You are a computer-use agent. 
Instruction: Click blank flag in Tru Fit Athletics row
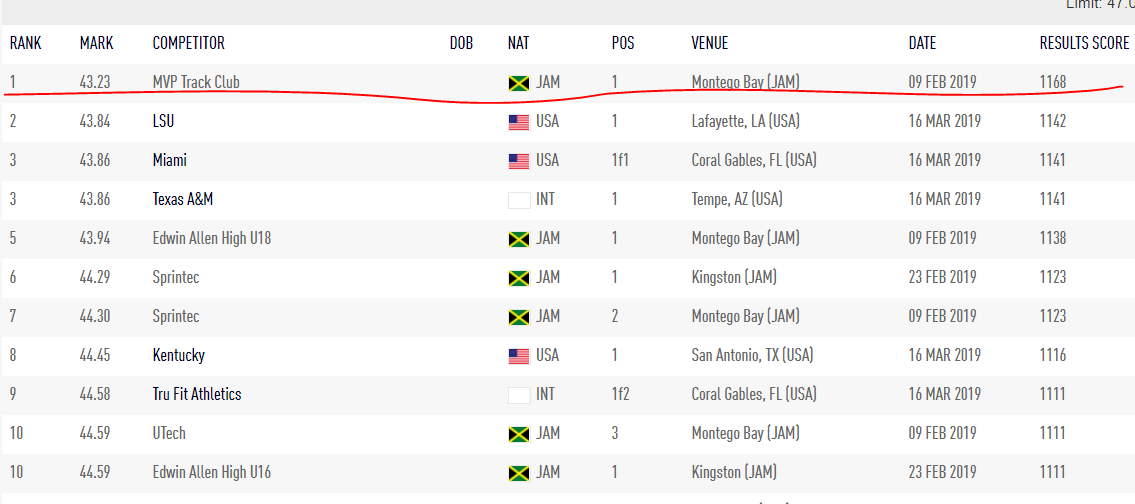click(518, 395)
